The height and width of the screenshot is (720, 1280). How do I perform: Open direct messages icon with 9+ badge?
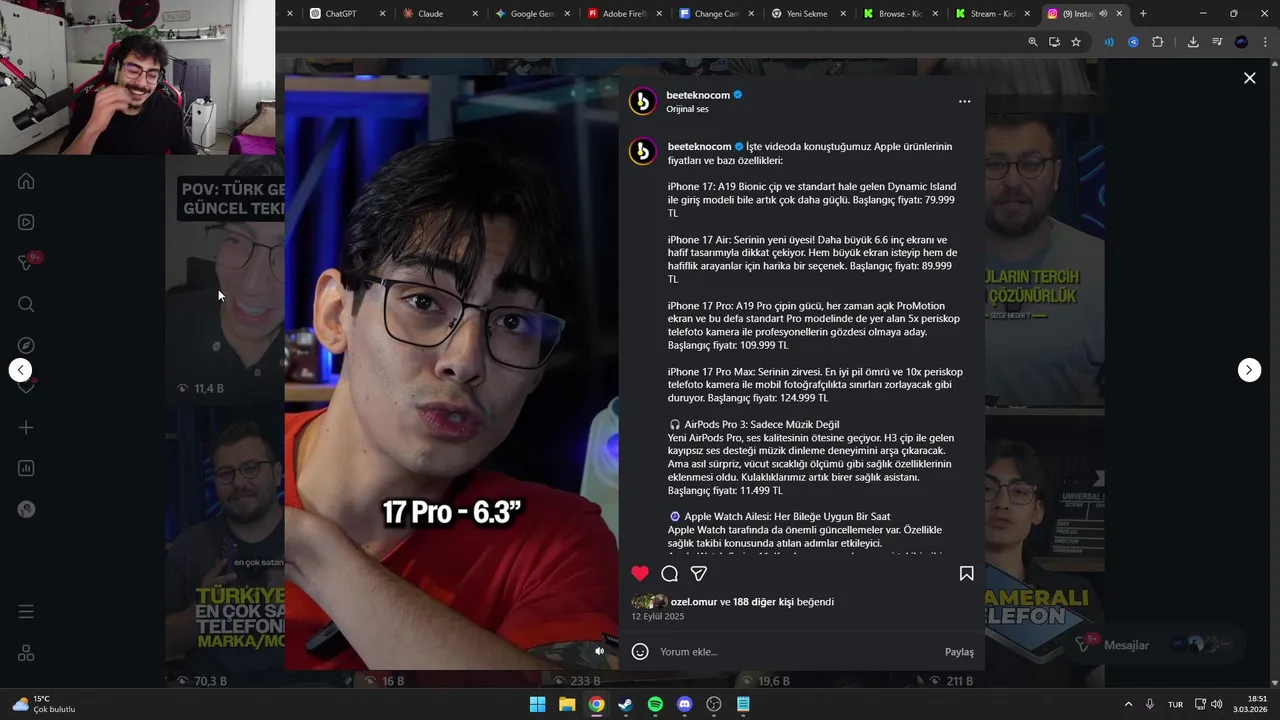tap(27, 263)
